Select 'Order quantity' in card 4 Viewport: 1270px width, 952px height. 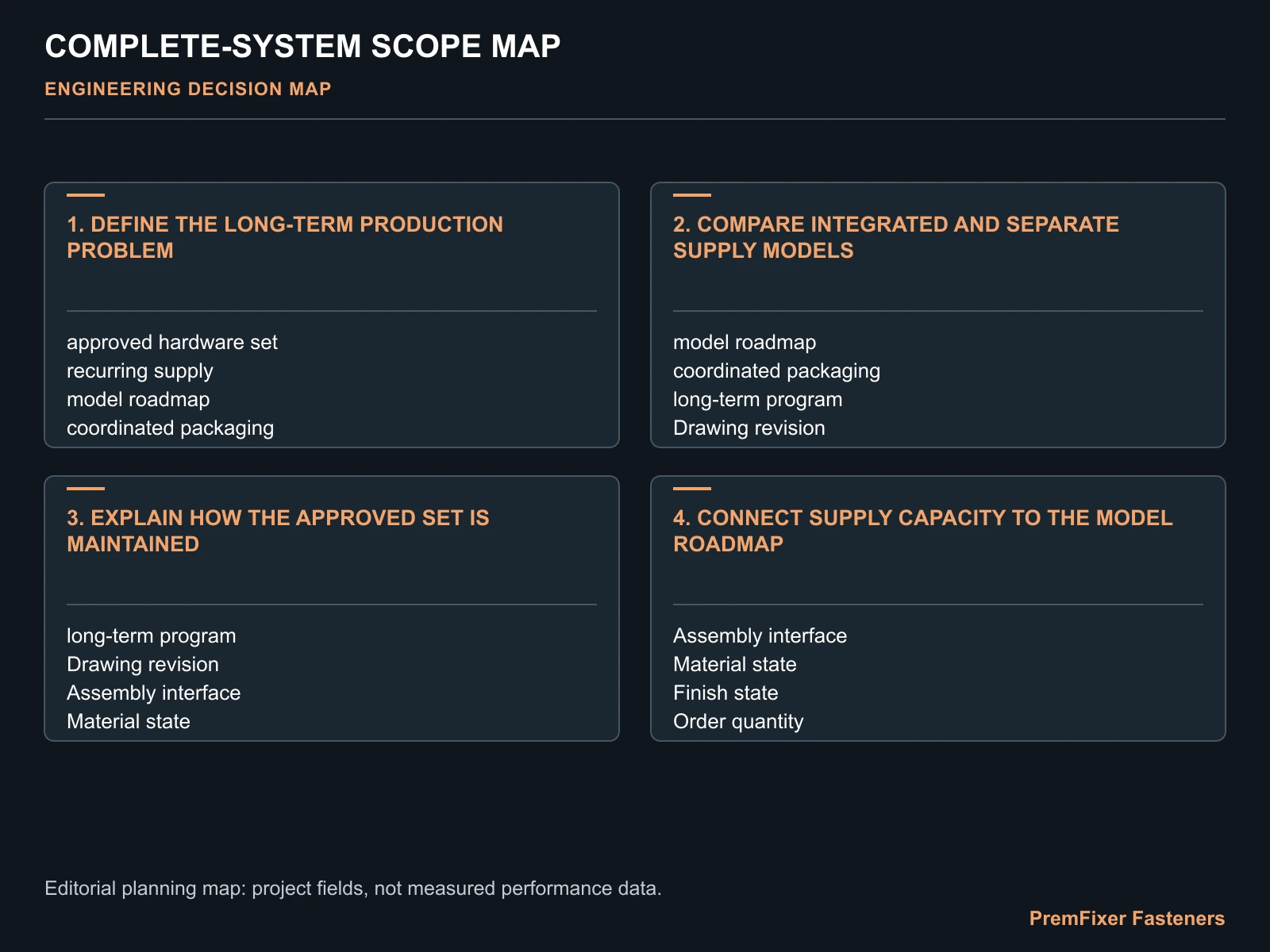point(738,721)
